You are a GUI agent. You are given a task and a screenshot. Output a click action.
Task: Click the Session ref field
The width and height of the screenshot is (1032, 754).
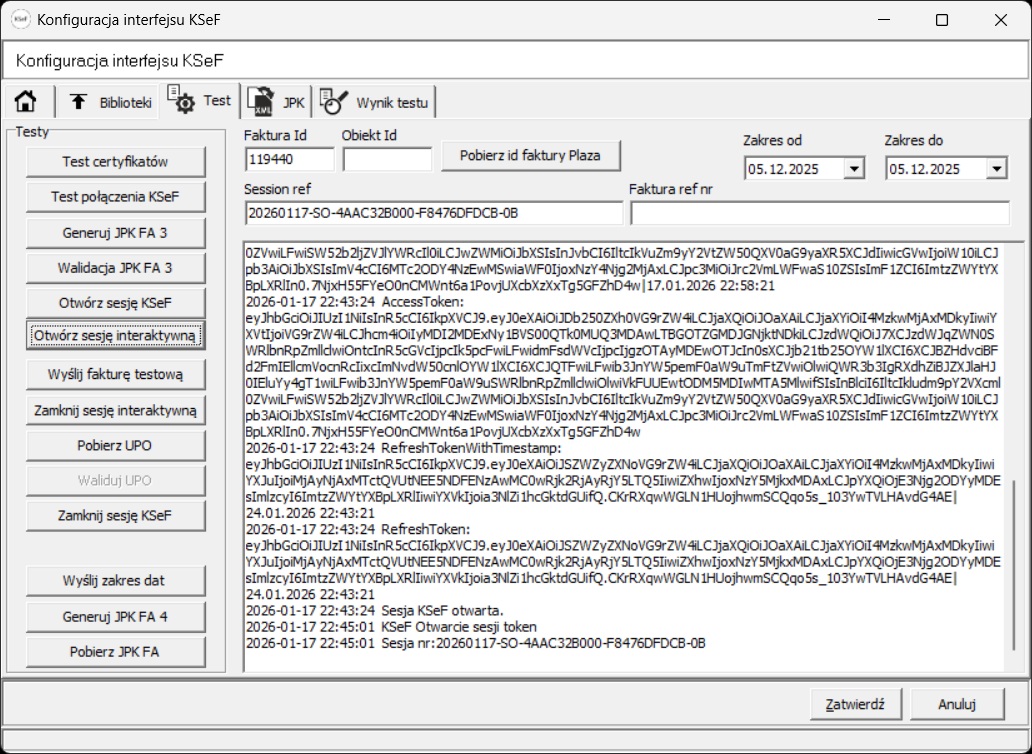pyautogui.click(x=433, y=213)
